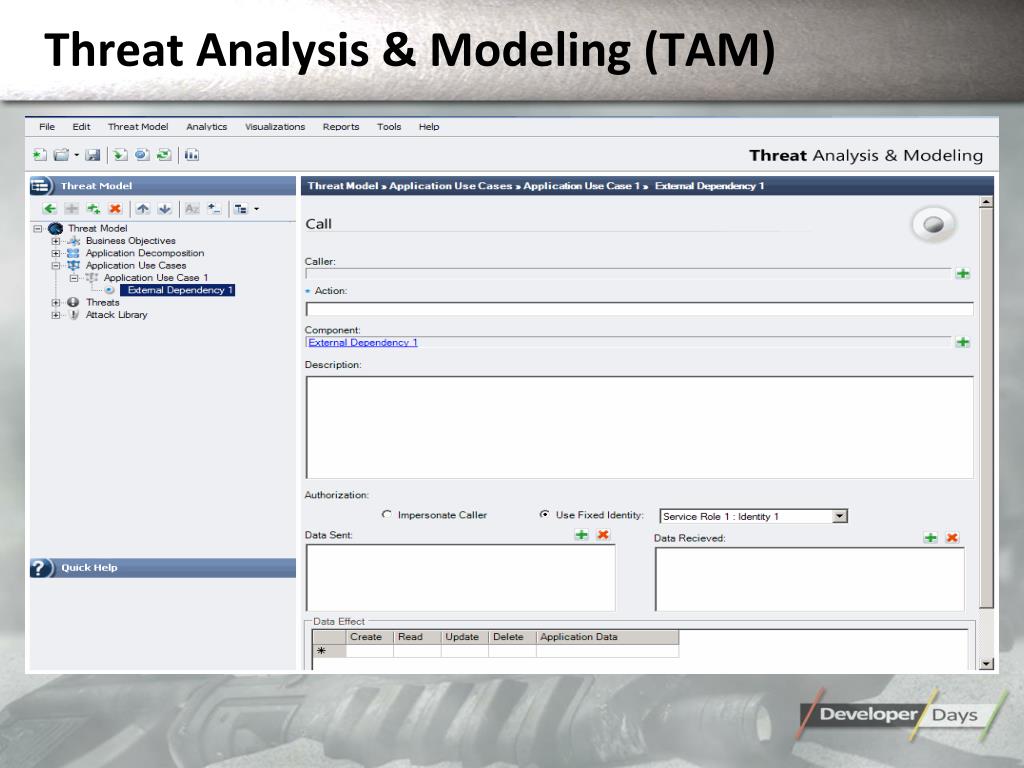This screenshot has width=1024, height=768.
Task: Click the Threat Model panel header icon
Action: coord(40,186)
